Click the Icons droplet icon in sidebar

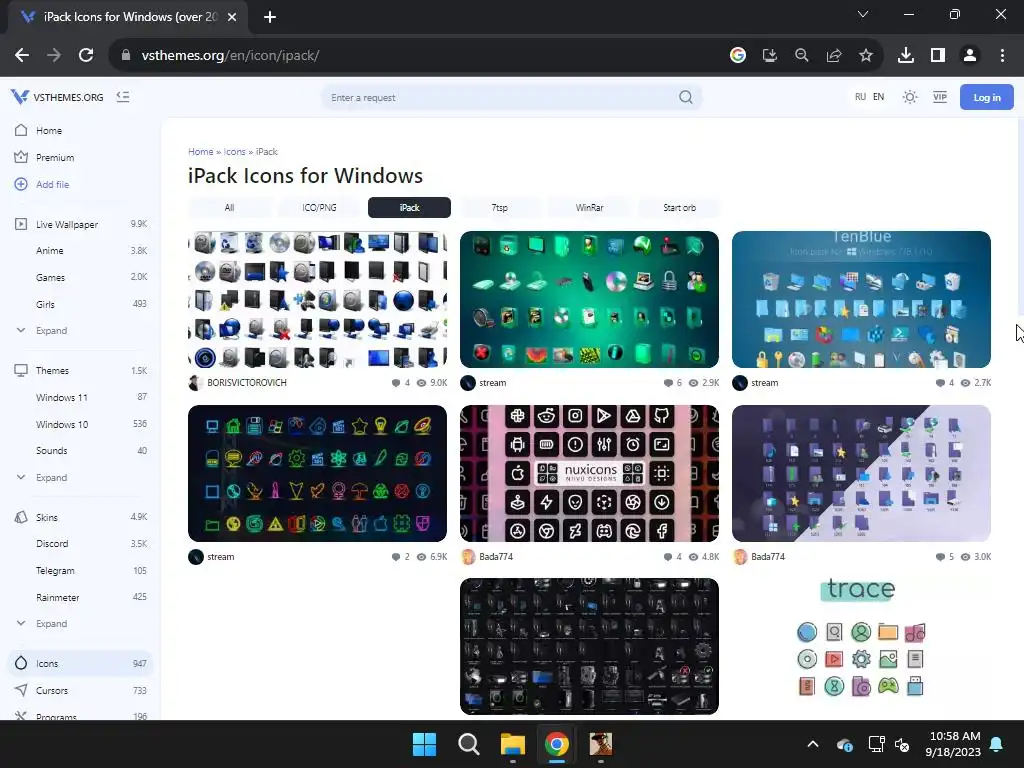click(21, 663)
